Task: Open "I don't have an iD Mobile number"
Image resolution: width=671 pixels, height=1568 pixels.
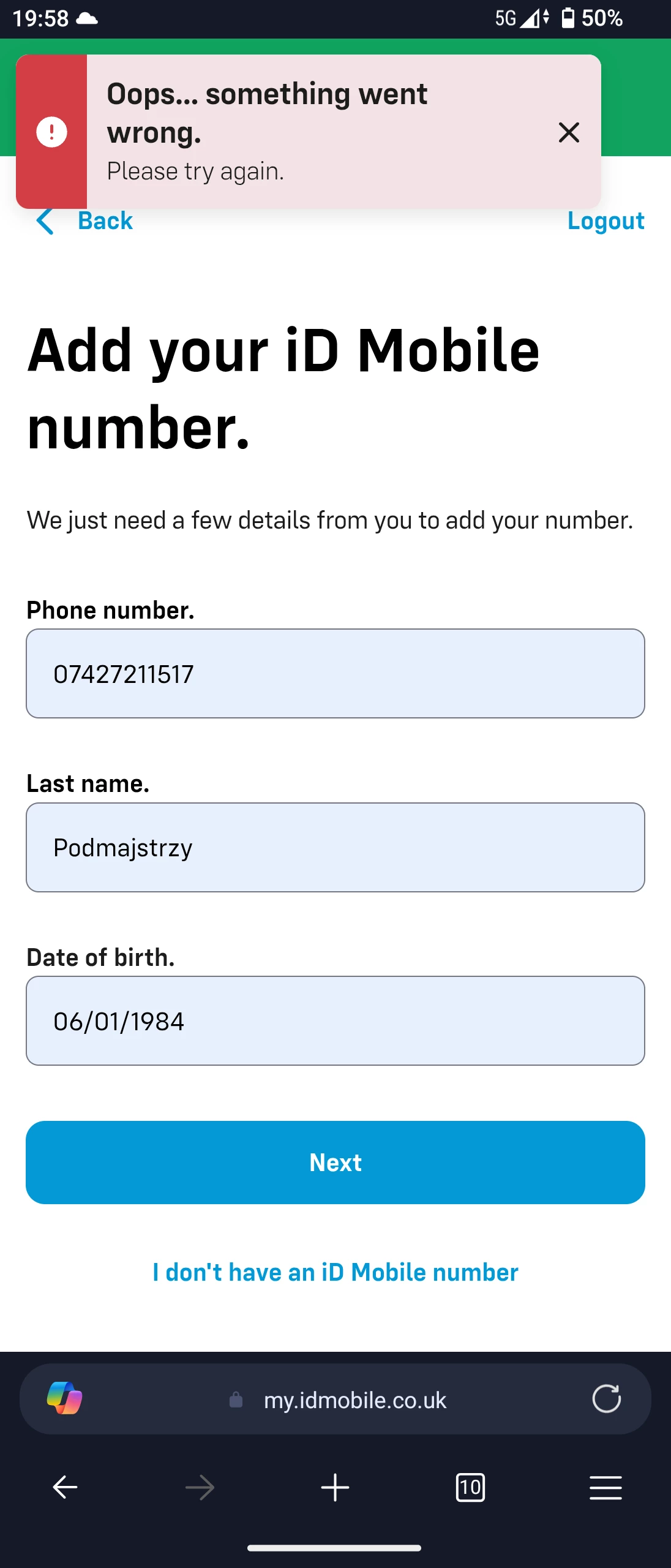Action: pos(335,1272)
